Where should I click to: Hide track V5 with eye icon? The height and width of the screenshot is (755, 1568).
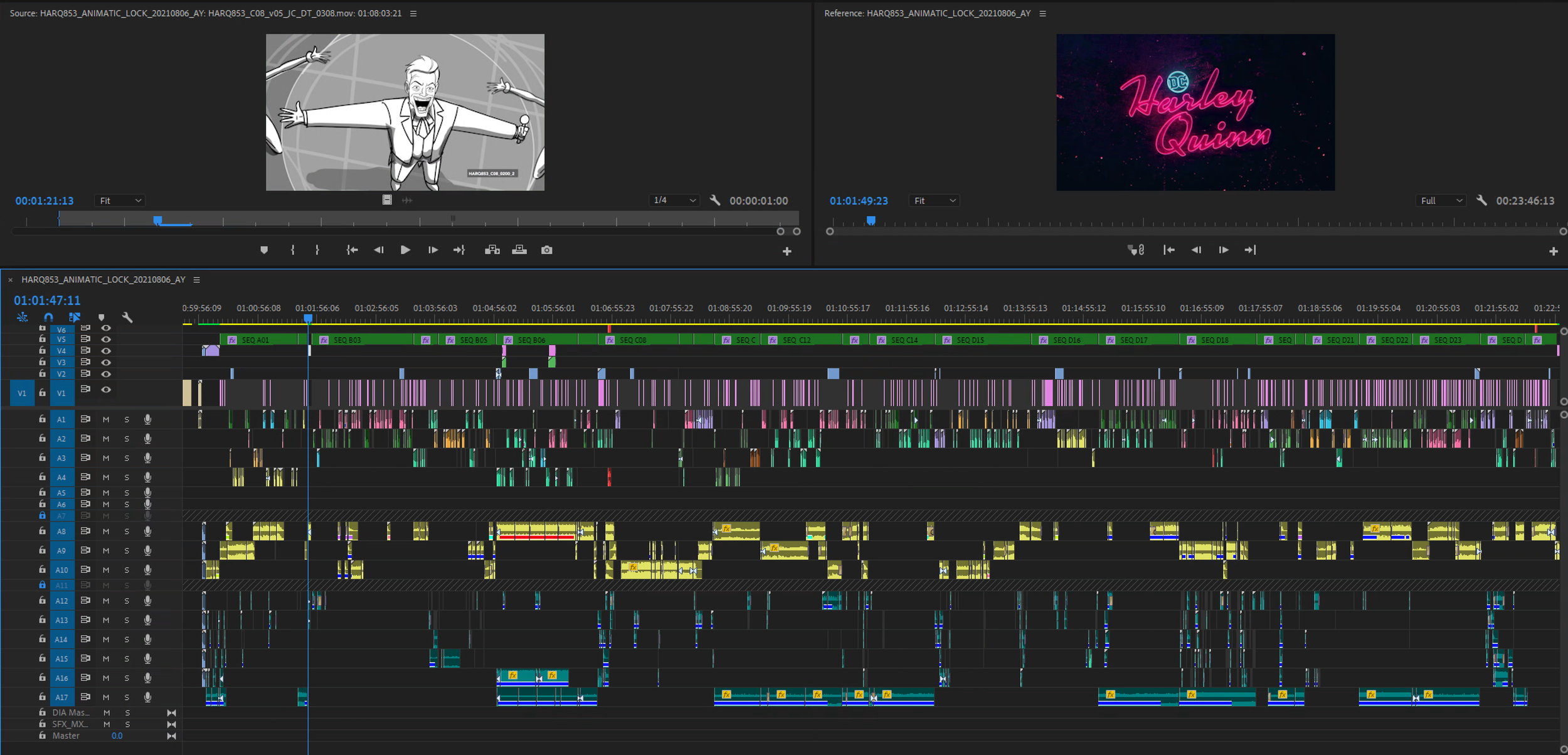point(106,340)
